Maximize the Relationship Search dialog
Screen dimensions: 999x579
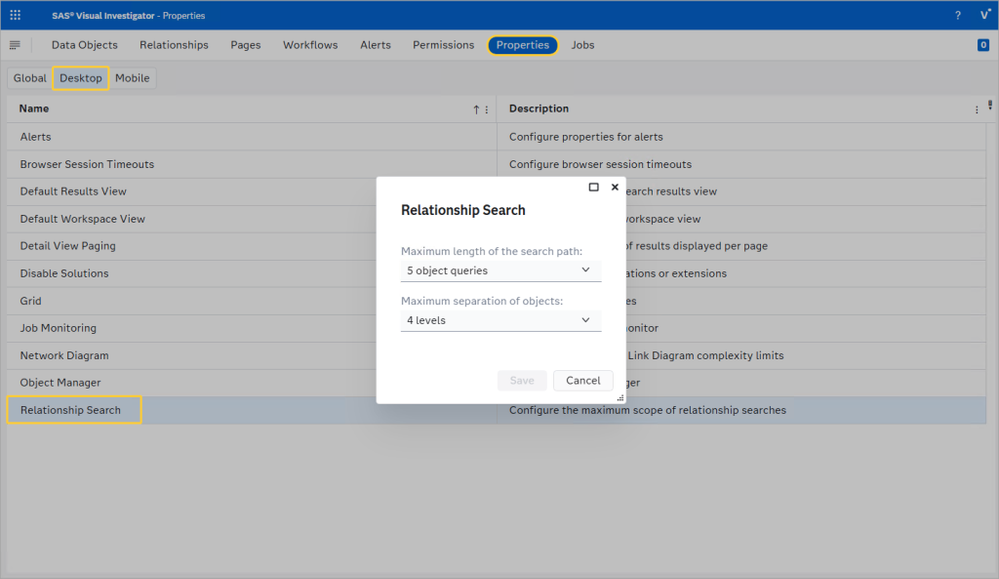point(594,187)
